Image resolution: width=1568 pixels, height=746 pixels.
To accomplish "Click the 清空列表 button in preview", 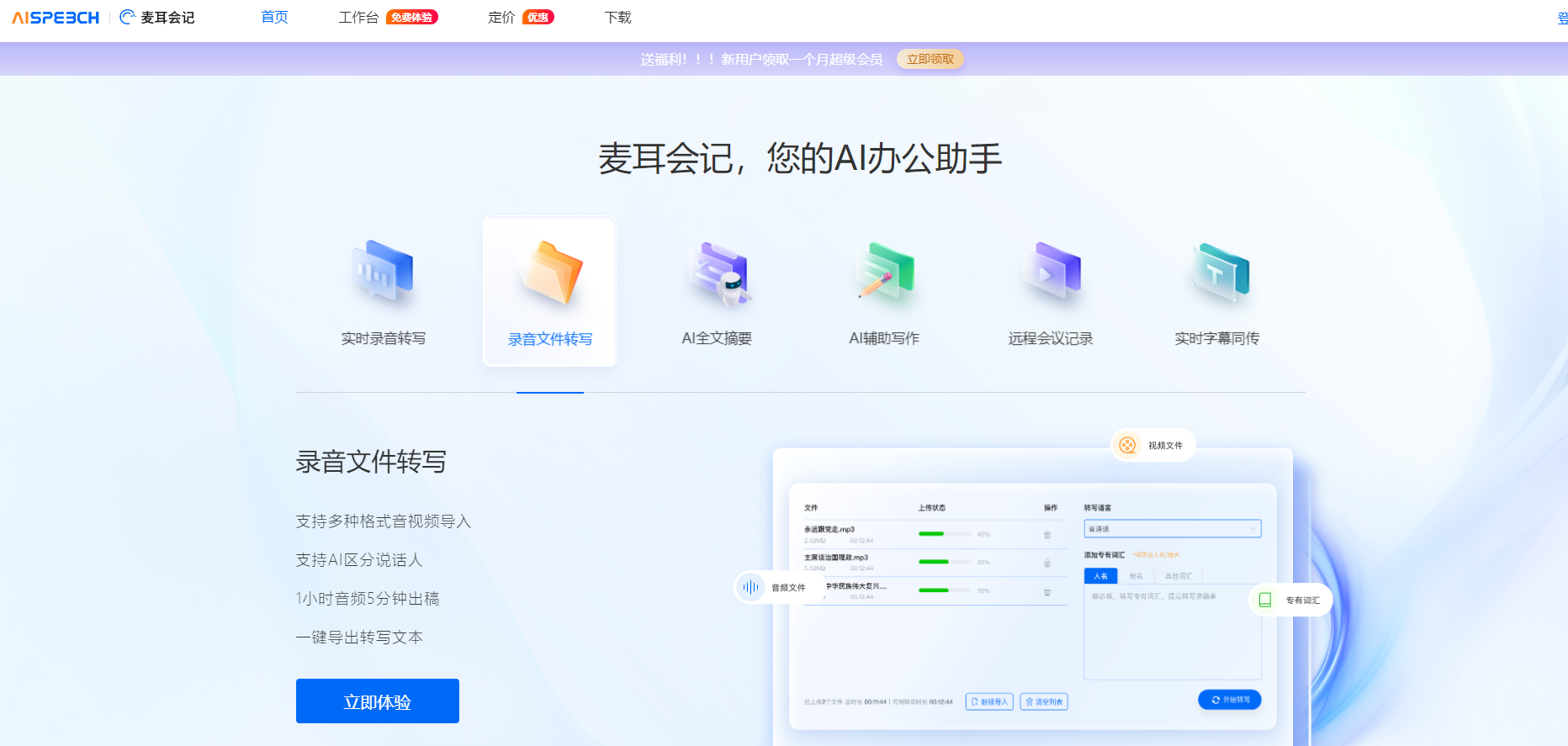I will pyautogui.click(x=1044, y=701).
